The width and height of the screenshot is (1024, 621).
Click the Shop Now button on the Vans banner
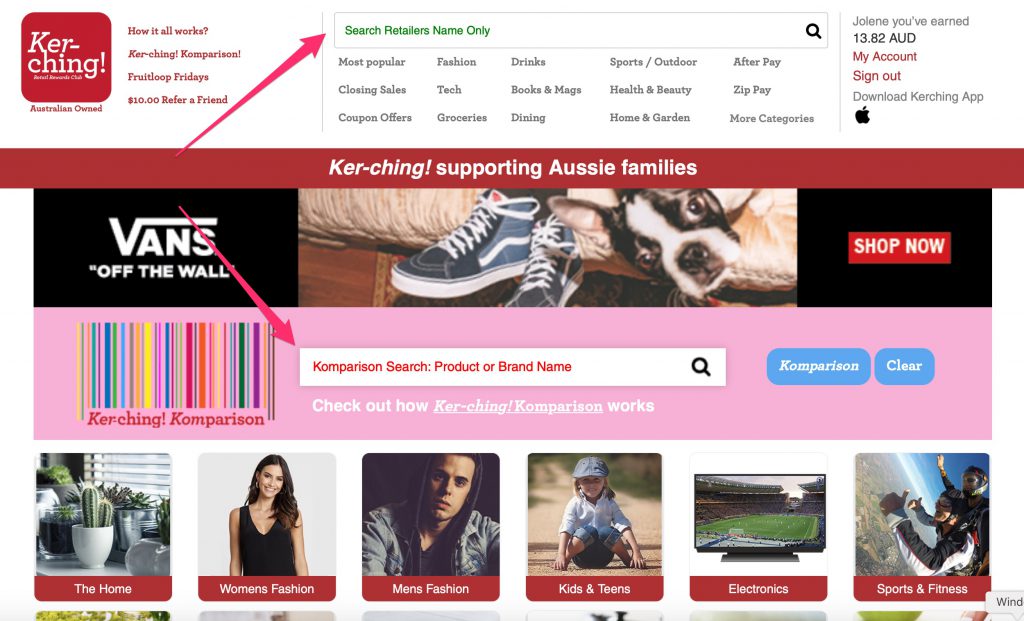coord(899,247)
